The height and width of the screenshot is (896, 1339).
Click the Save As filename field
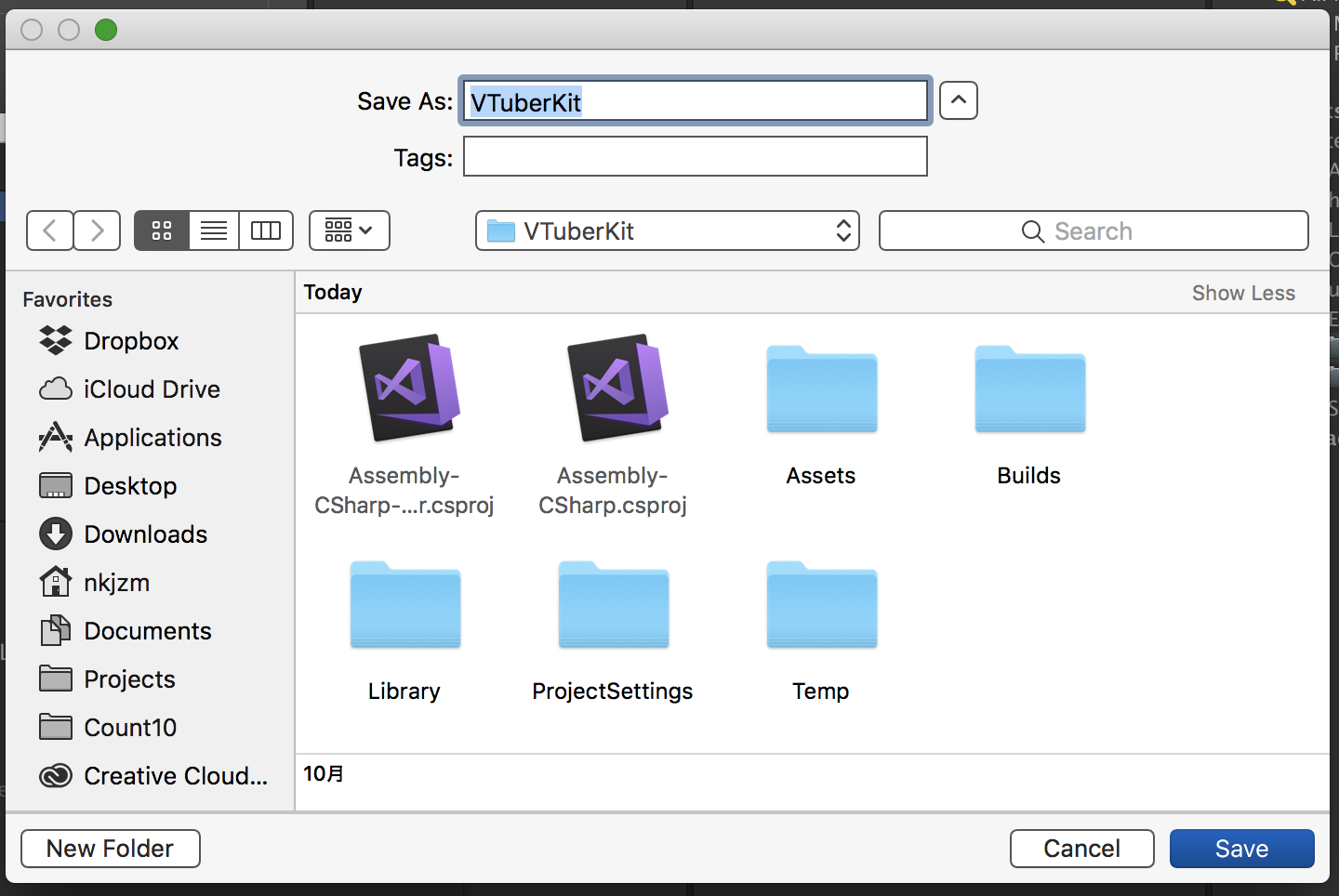point(696,100)
